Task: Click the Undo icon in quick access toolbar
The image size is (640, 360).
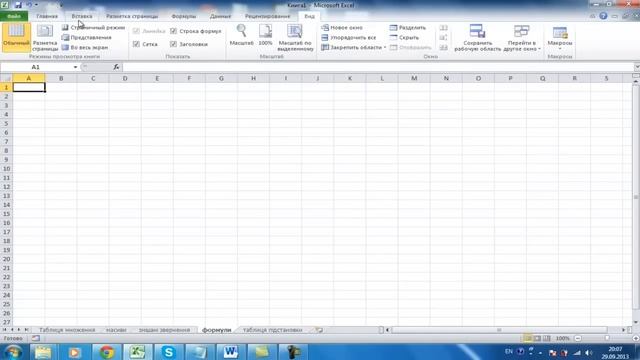Action: point(29,5)
